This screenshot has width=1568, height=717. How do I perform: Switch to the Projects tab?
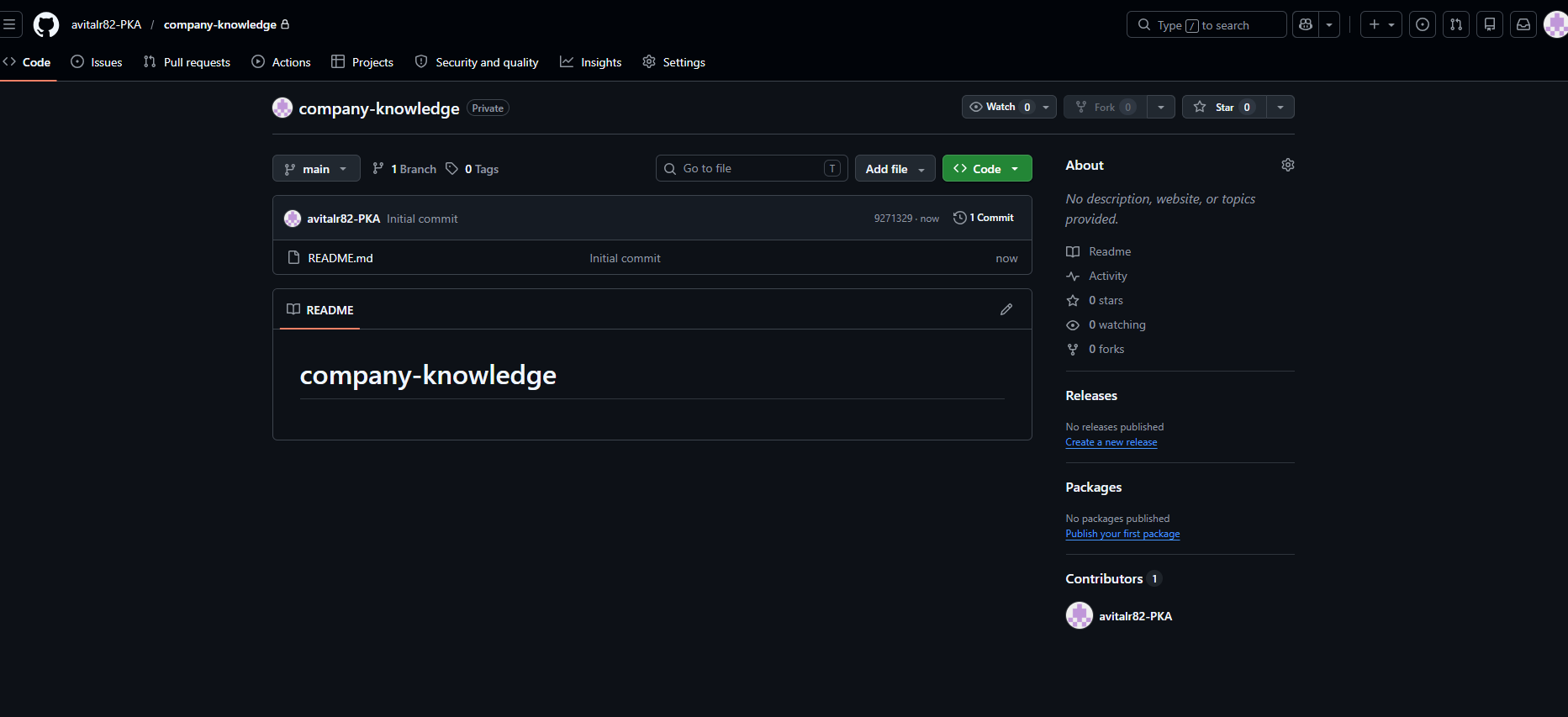pyautogui.click(x=362, y=62)
